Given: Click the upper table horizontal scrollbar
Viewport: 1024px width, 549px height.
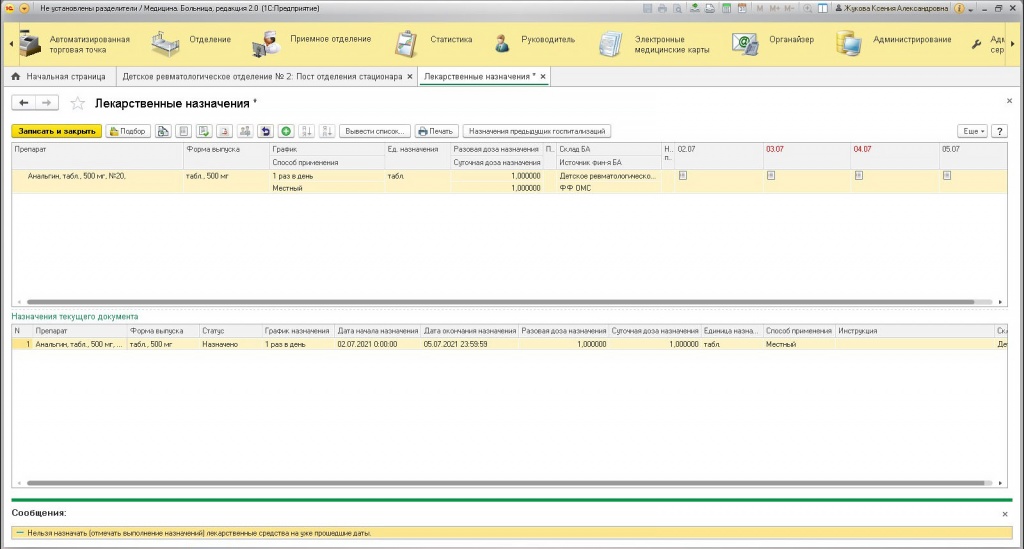Looking at the screenshot, I should [500, 302].
